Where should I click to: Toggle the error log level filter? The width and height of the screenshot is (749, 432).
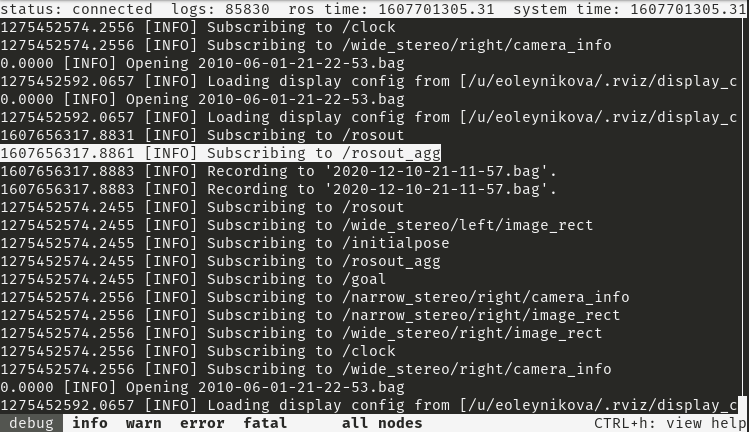(202, 423)
